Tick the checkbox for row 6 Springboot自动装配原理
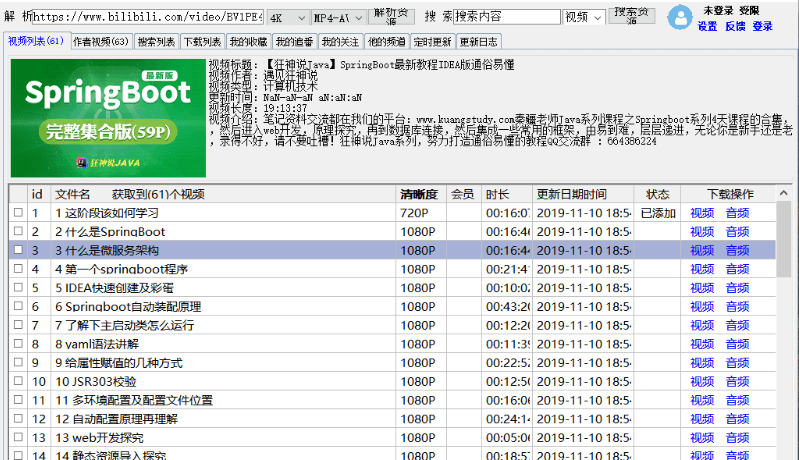 pyautogui.click(x=18, y=306)
